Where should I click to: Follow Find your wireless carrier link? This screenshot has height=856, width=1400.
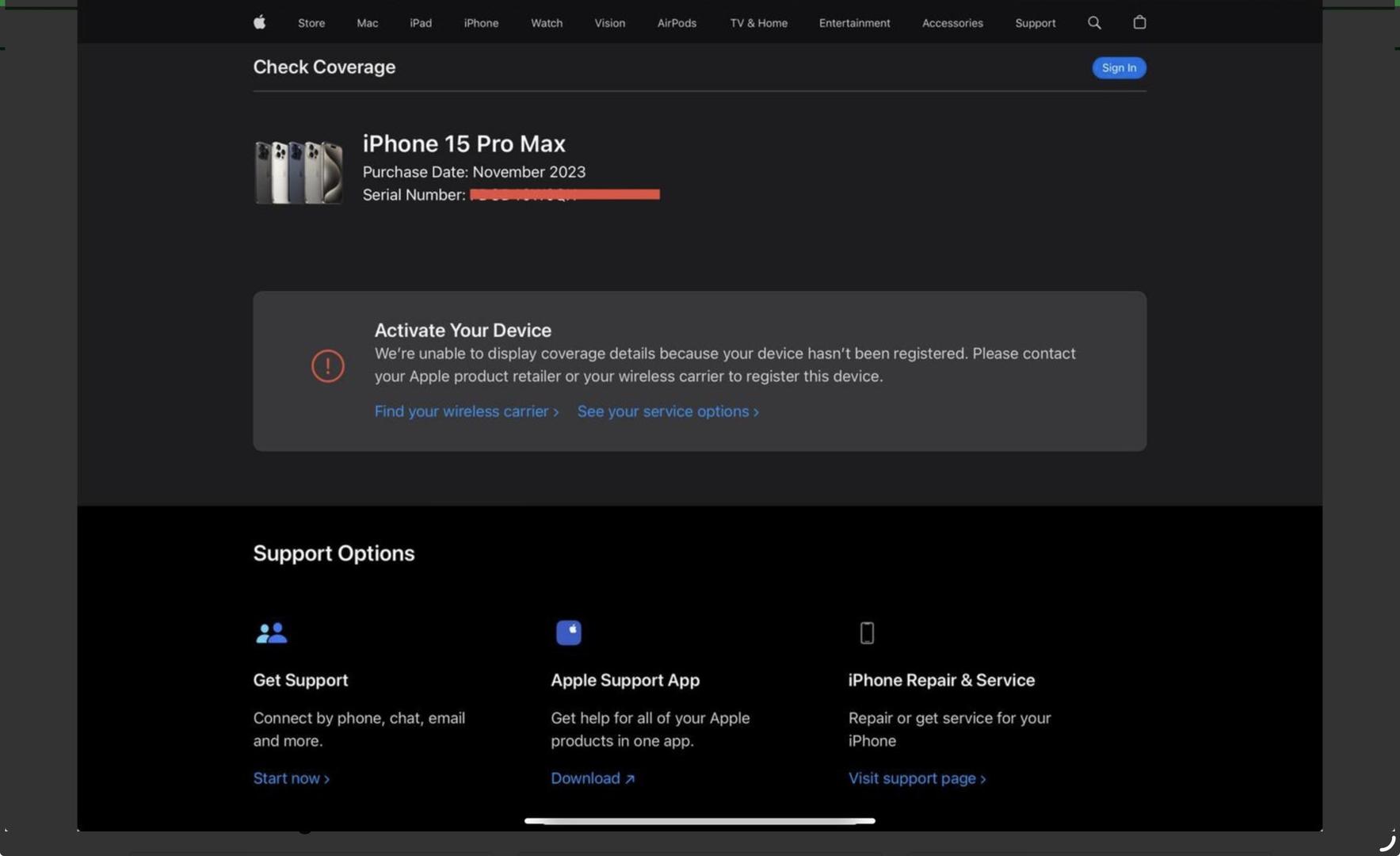467,411
